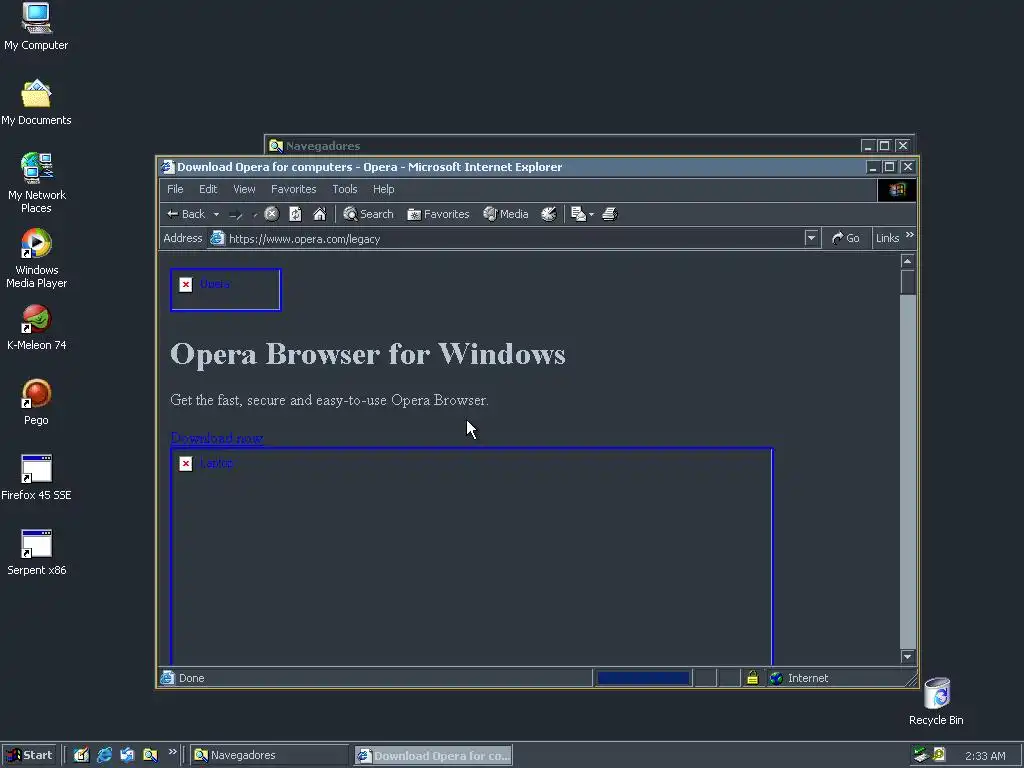Launch Internet Explorer from quick launch
This screenshot has width=1024, height=768.
104,755
